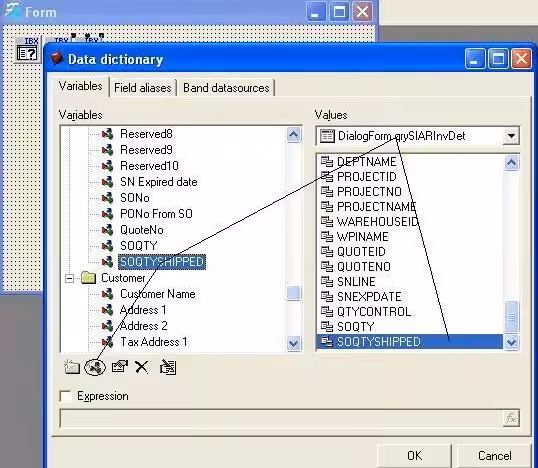538x468 pixels.
Task: Click the Cancel button
Action: pyautogui.click(x=494, y=456)
